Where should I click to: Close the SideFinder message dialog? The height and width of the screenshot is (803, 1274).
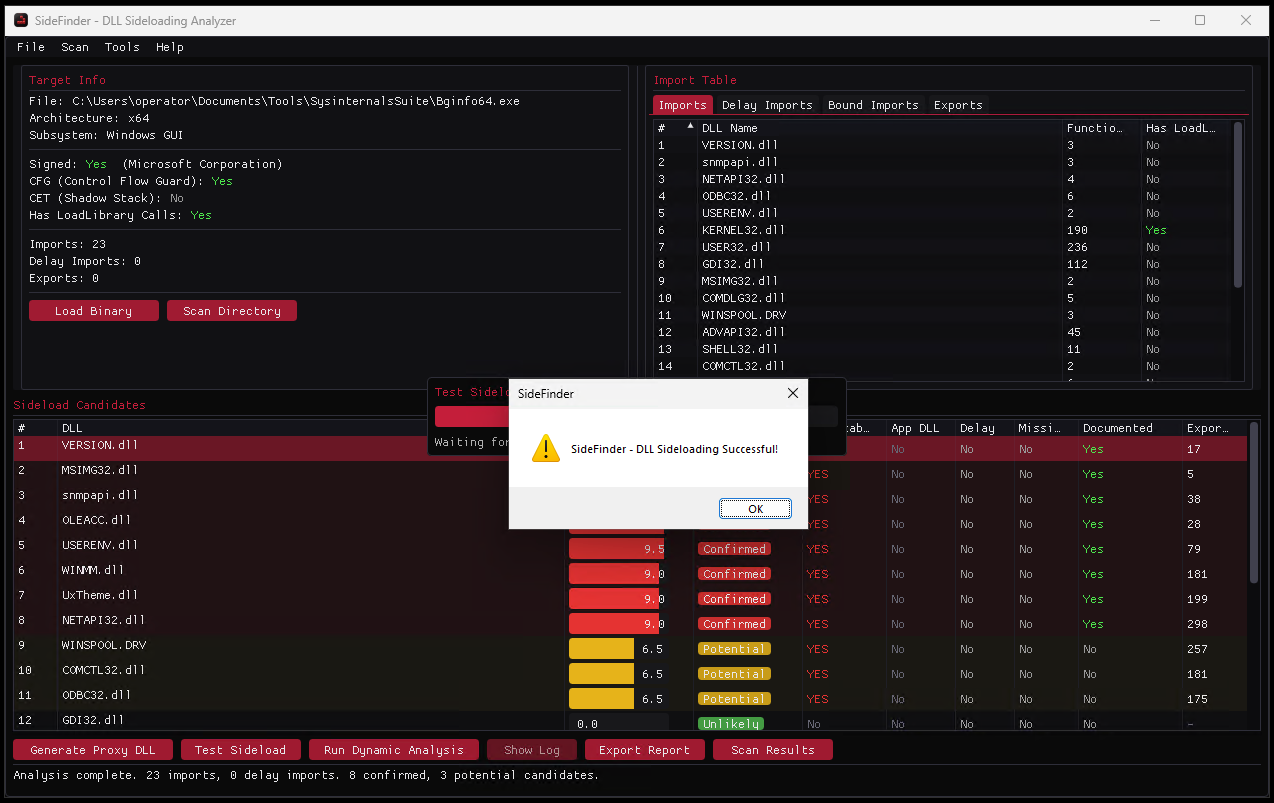tap(793, 393)
